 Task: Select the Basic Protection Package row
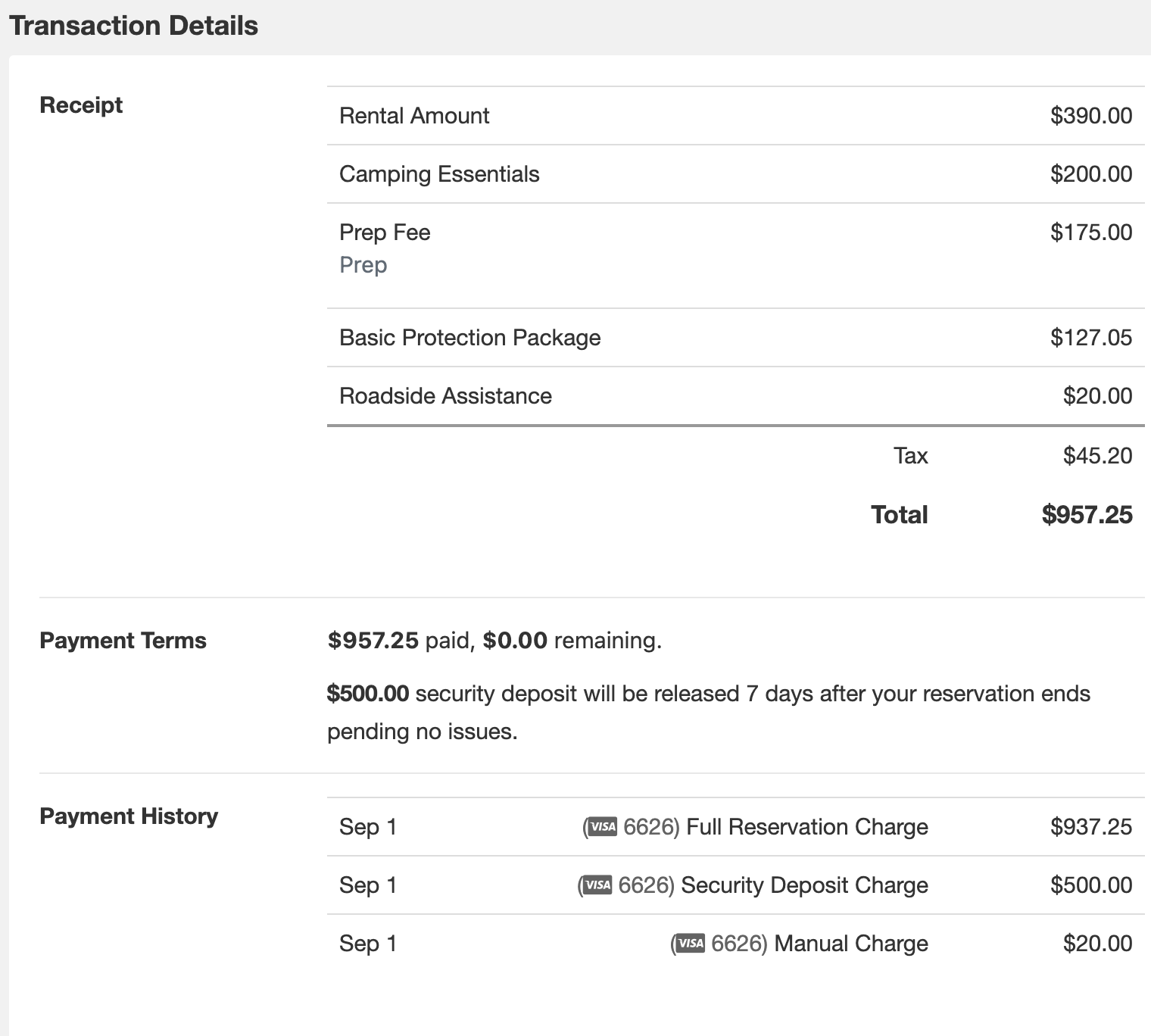click(469, 338)
